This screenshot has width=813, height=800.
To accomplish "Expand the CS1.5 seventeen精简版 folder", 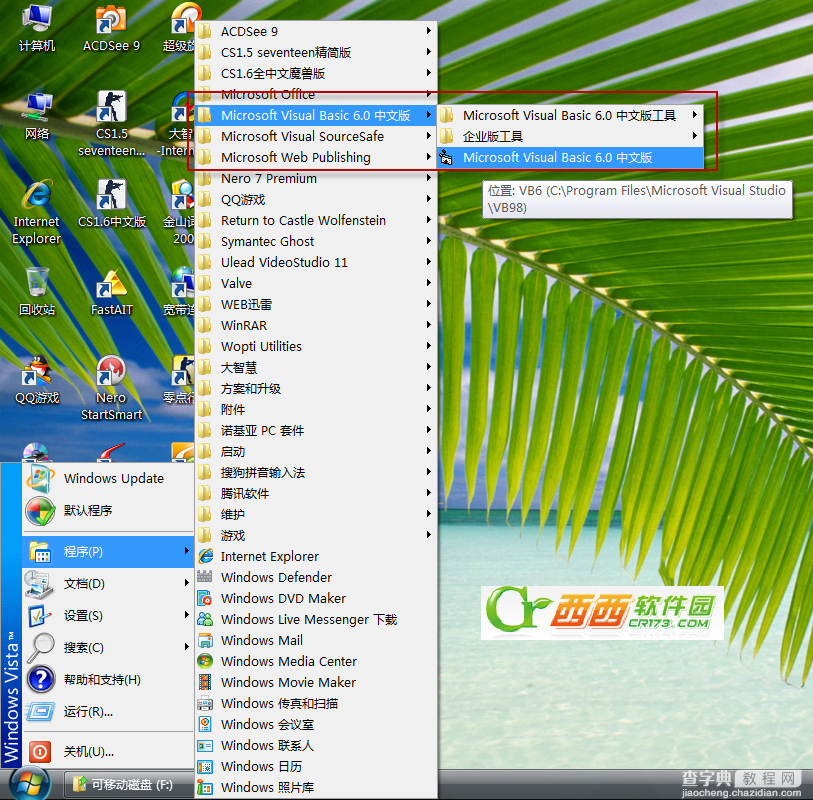I will pos(316,52).
